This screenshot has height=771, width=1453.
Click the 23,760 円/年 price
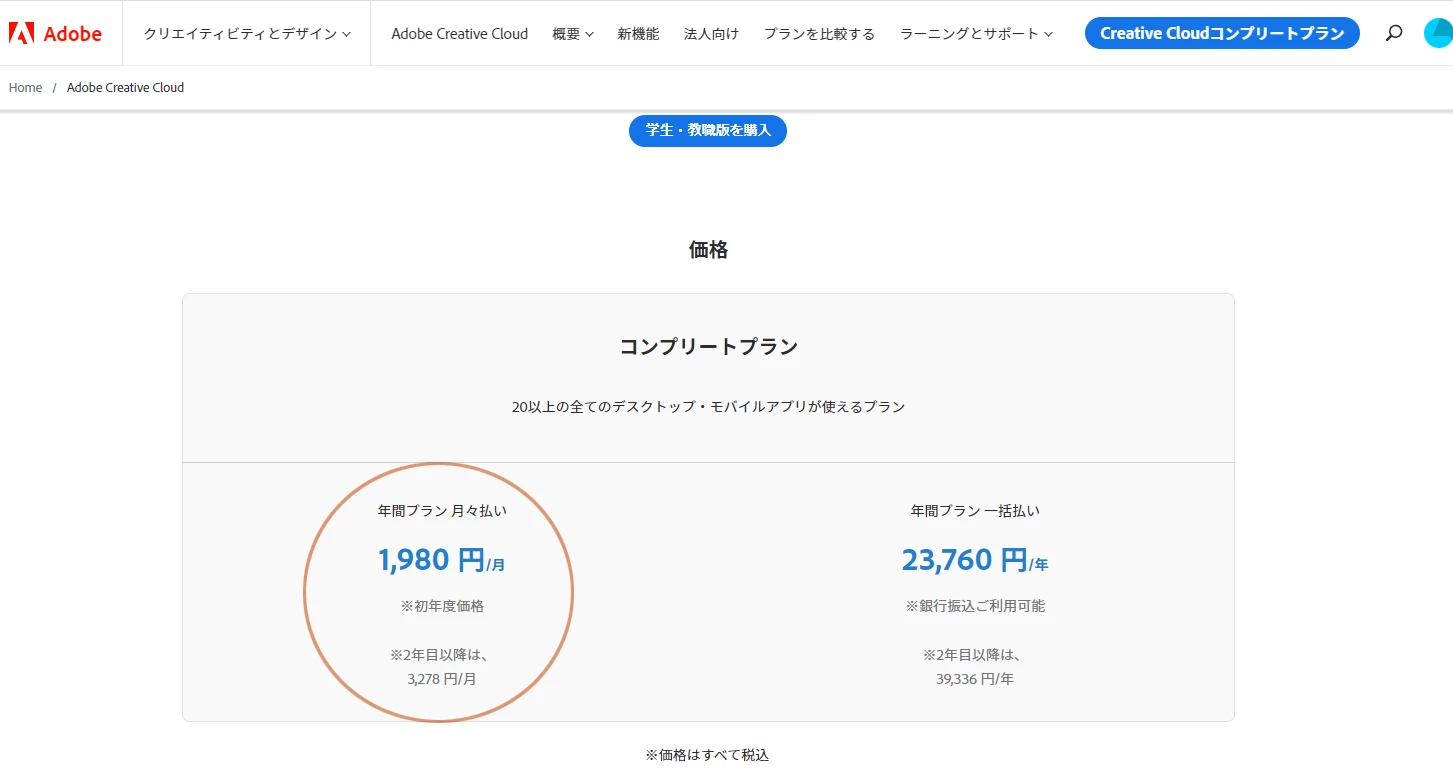(975, 560)
